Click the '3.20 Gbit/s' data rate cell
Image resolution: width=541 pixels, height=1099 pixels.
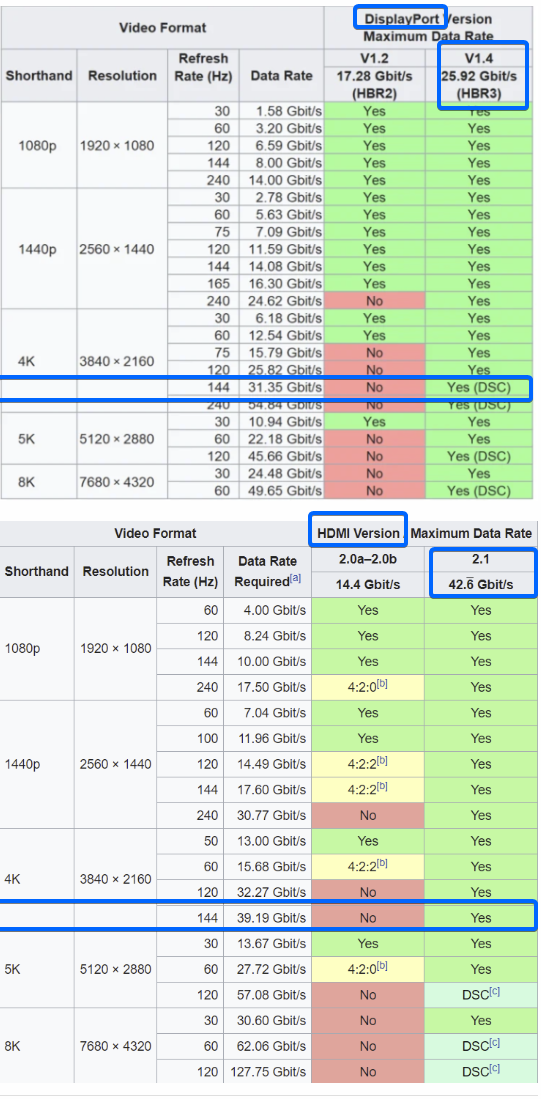[281, 128]
